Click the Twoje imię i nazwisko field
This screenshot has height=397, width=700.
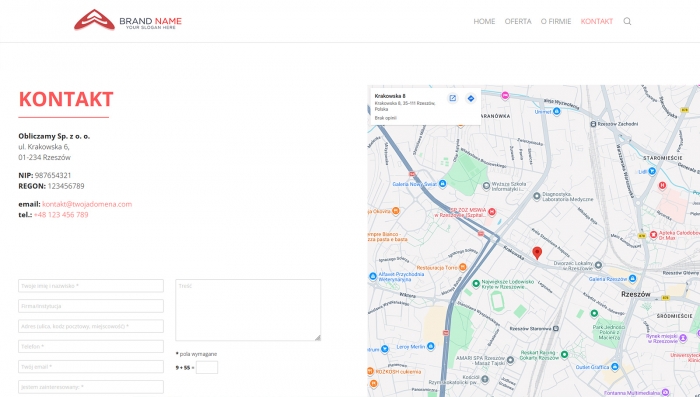pos(91,286)
